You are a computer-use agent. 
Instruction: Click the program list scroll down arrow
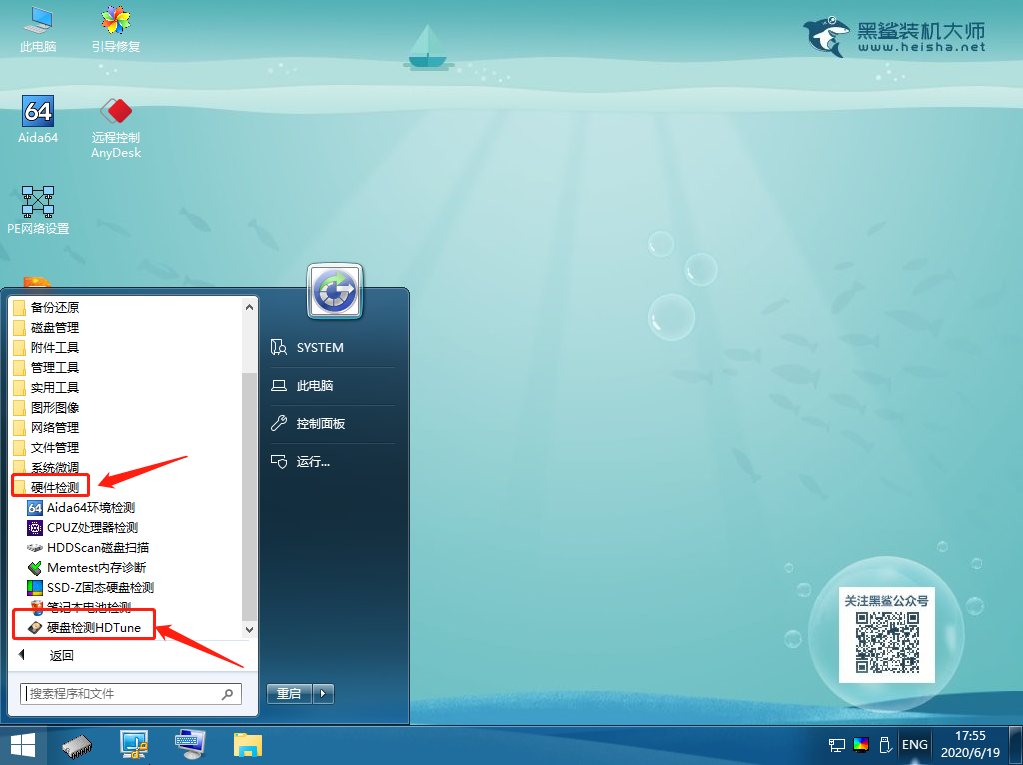249,629
